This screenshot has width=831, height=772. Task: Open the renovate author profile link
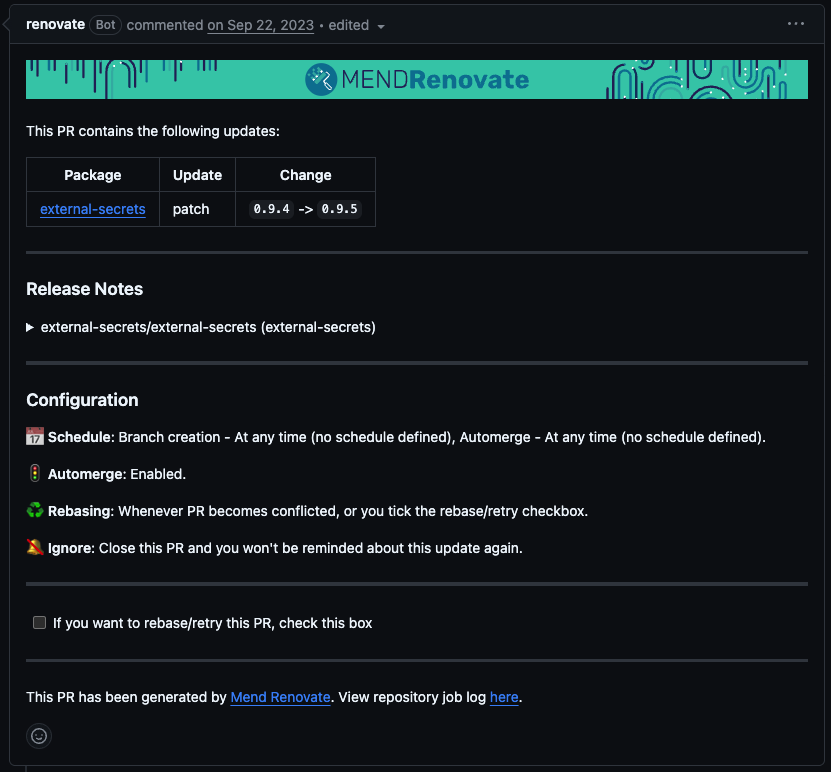[56, 24]
